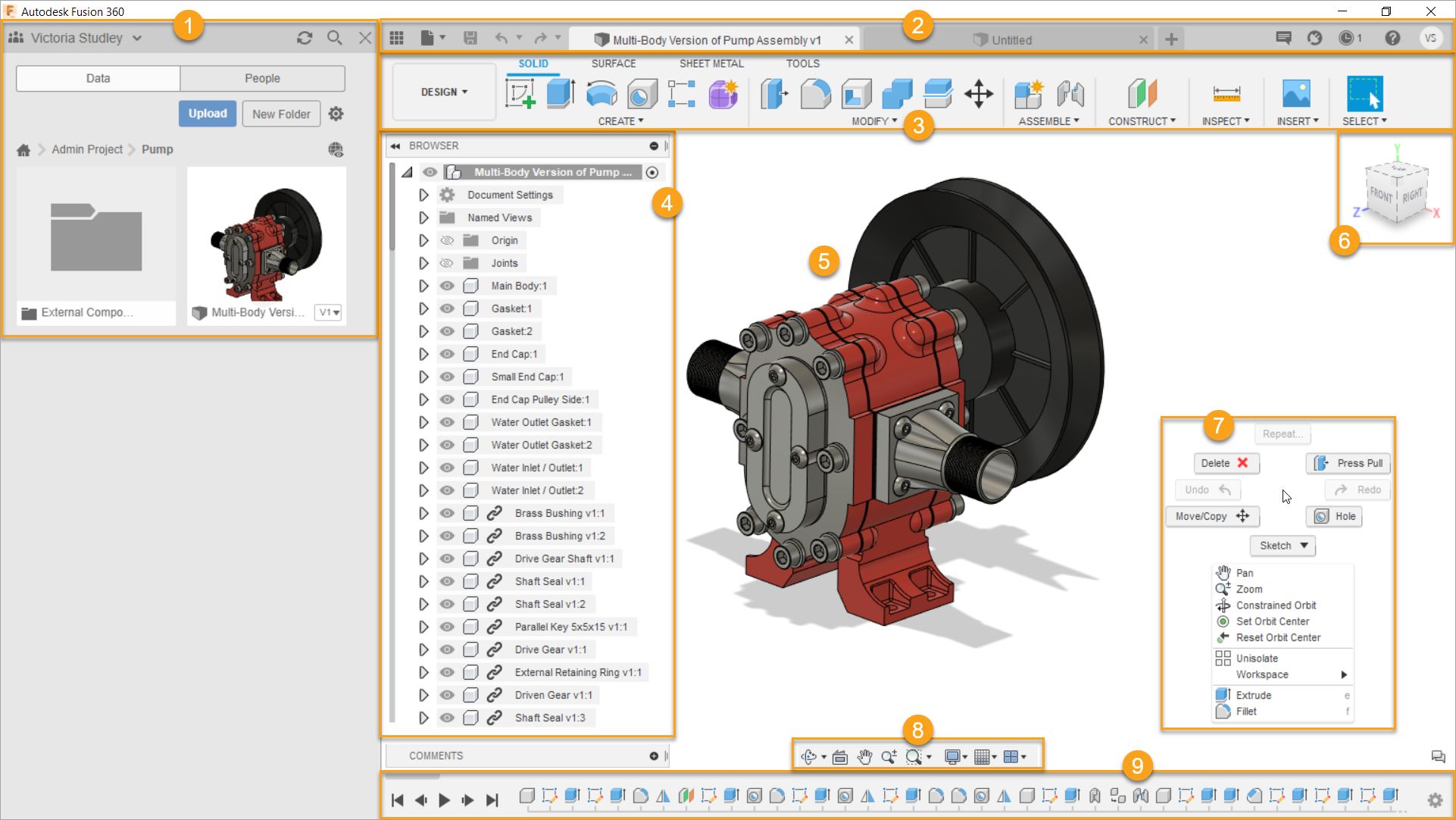The image size is (1456, 820).
Task: Select the Sheet Metal tab
Action: point(711,63)
